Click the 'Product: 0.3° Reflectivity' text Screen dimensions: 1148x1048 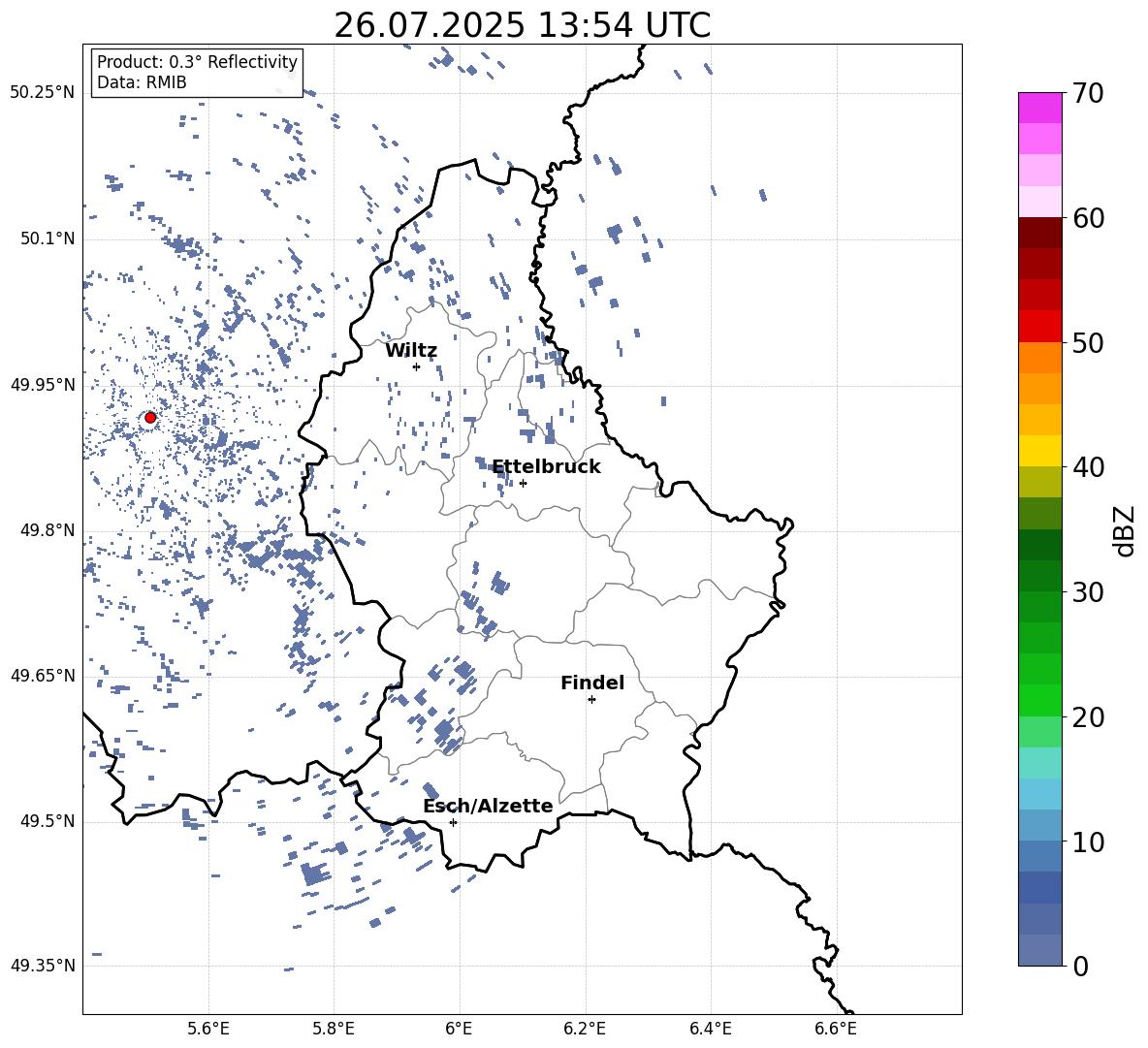pyautogui.click(x=197, y=62)
